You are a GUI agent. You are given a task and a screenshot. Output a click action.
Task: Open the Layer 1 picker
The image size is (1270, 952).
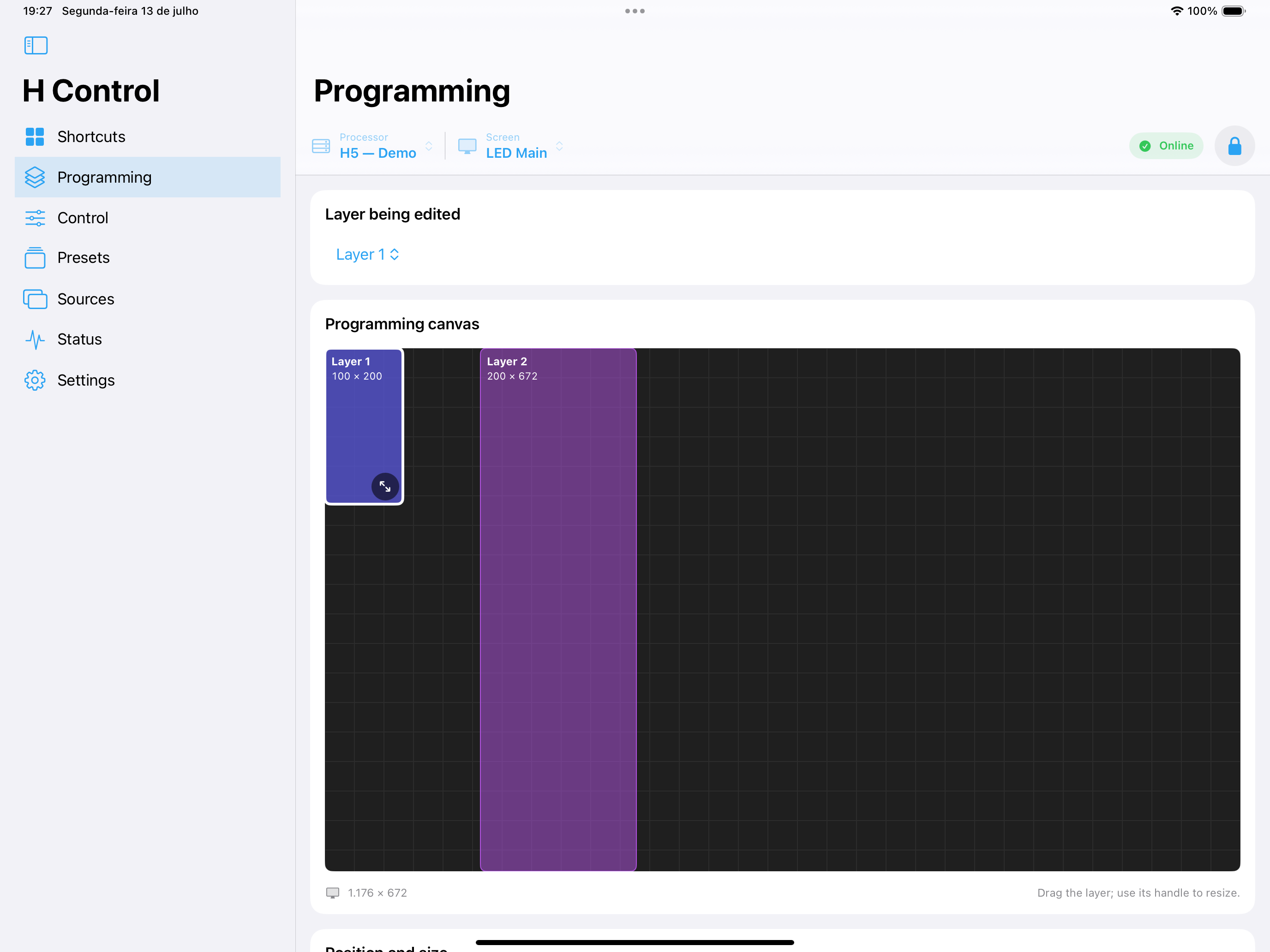pyautogui.click(x=367, y=254)
